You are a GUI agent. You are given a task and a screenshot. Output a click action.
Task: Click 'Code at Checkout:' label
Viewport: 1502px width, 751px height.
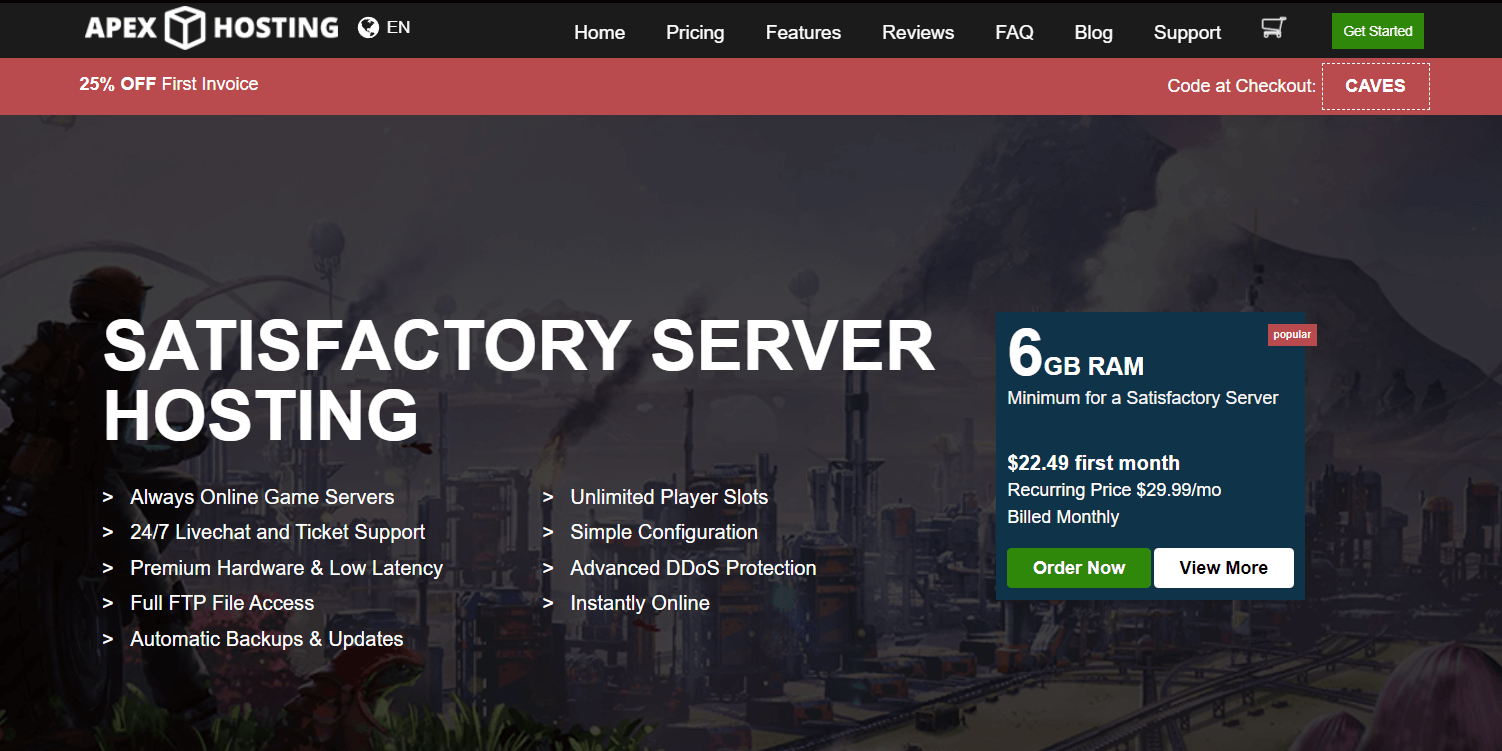coord(1241,86)
